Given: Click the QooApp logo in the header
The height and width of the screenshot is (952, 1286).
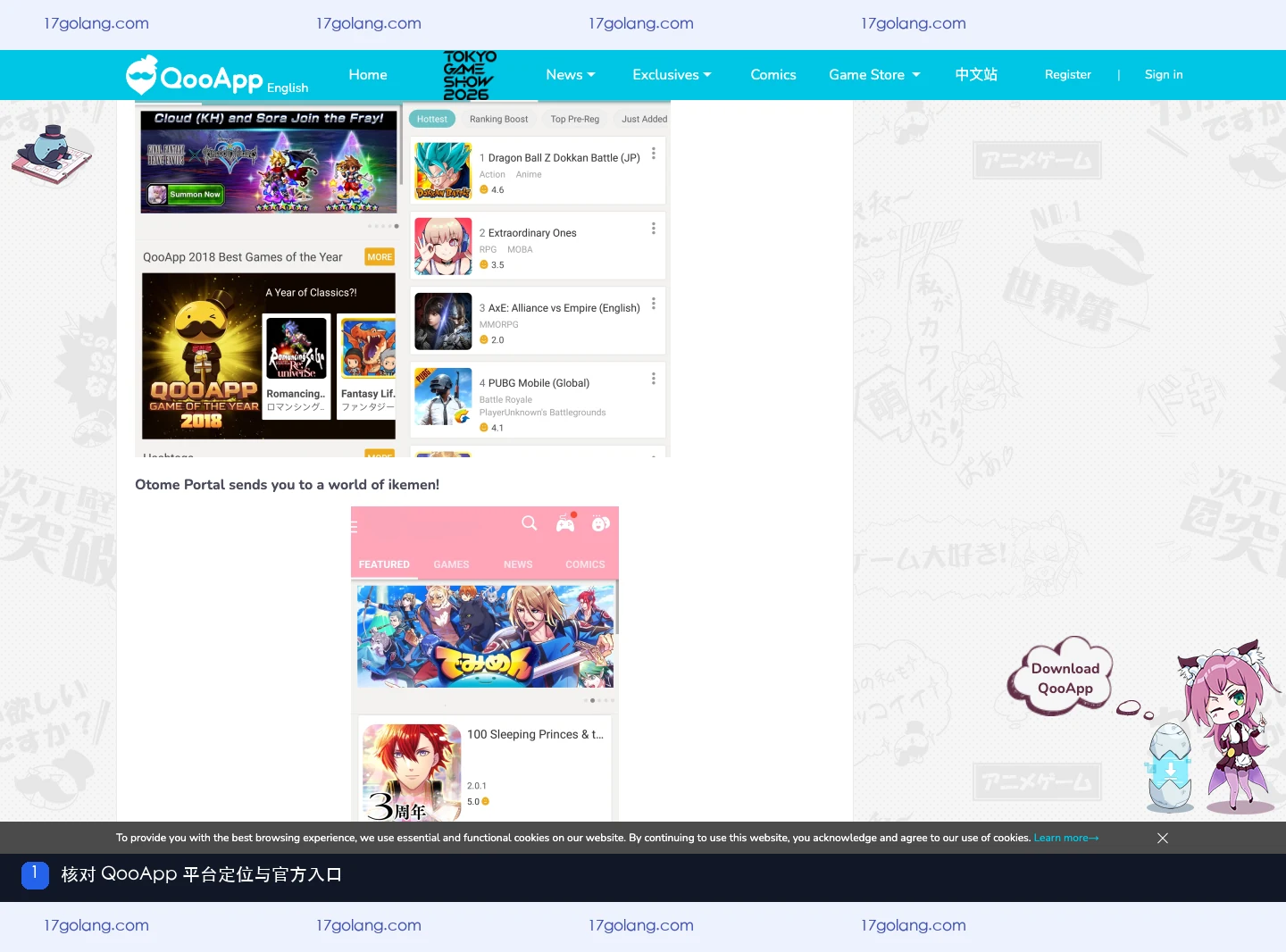Looking at the screenshot, I should (x=195, y=76).
